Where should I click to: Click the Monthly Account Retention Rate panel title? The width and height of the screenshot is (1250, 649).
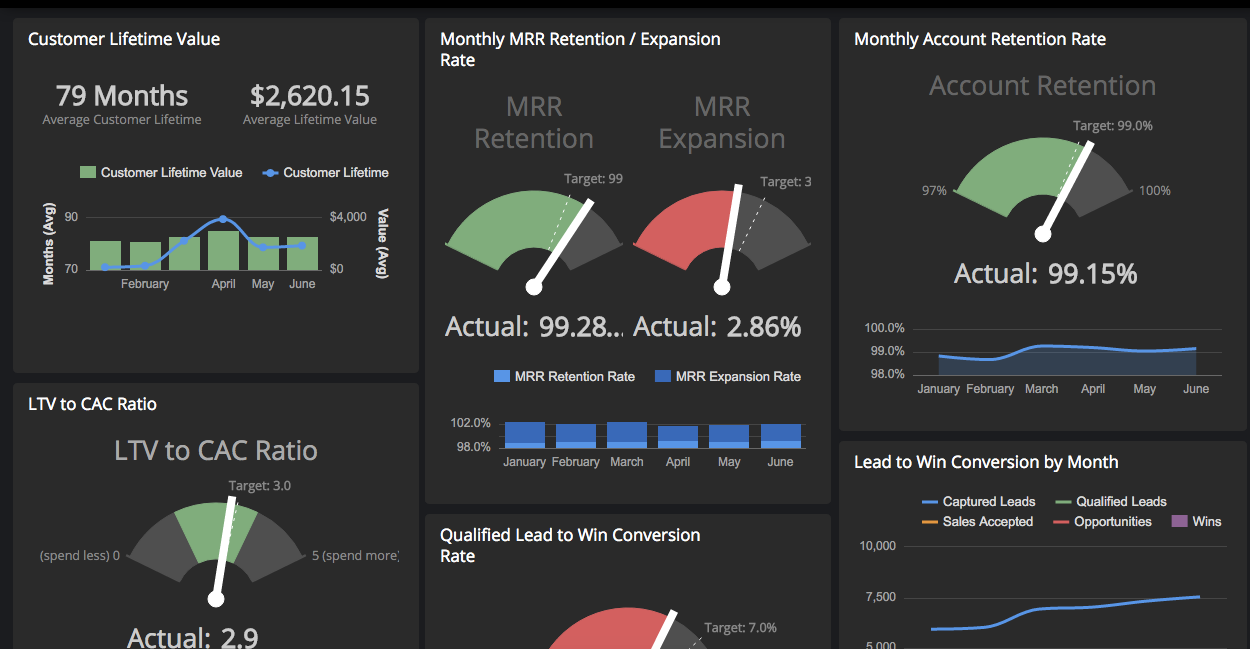pos(980,40)
